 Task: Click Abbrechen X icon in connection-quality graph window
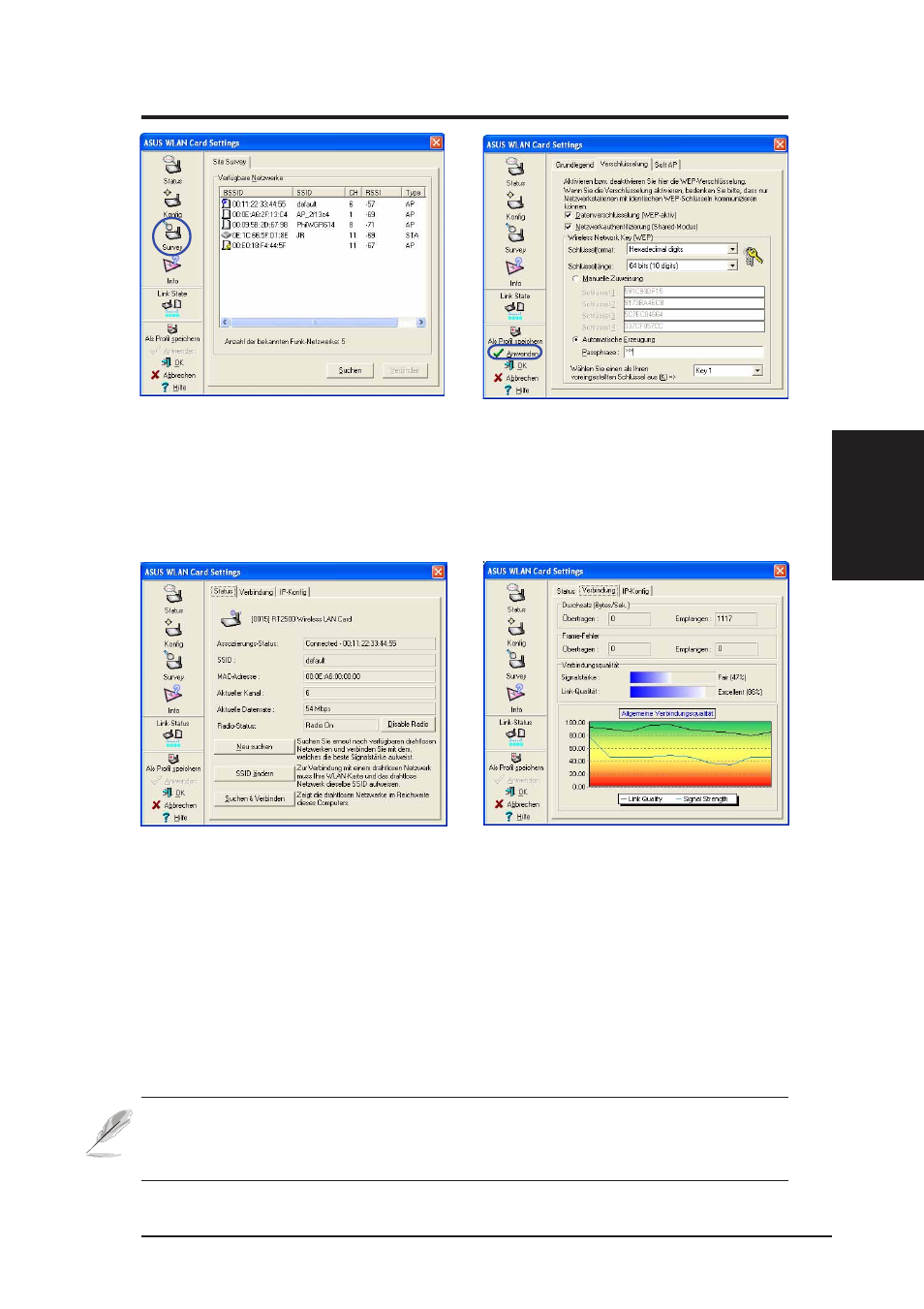(x=499, y=804)
